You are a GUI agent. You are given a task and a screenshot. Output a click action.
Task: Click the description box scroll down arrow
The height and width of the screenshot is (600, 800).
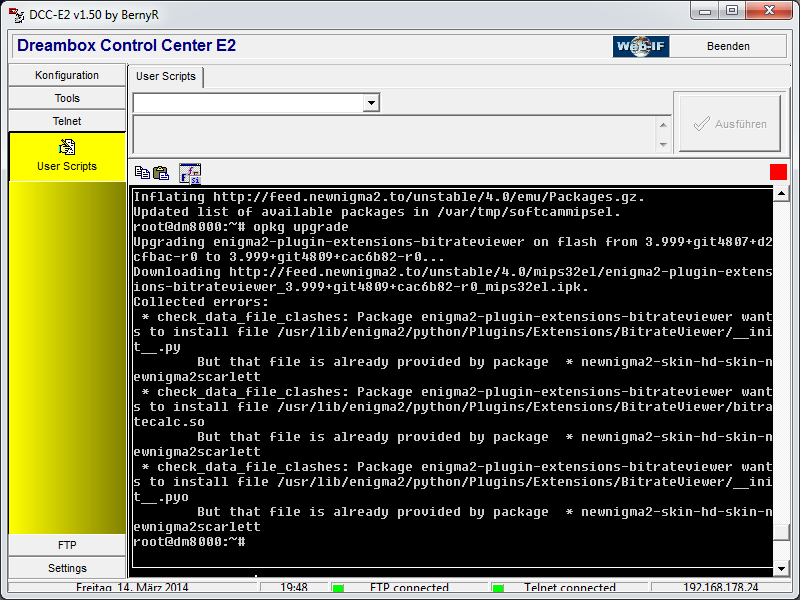point(663,144)
